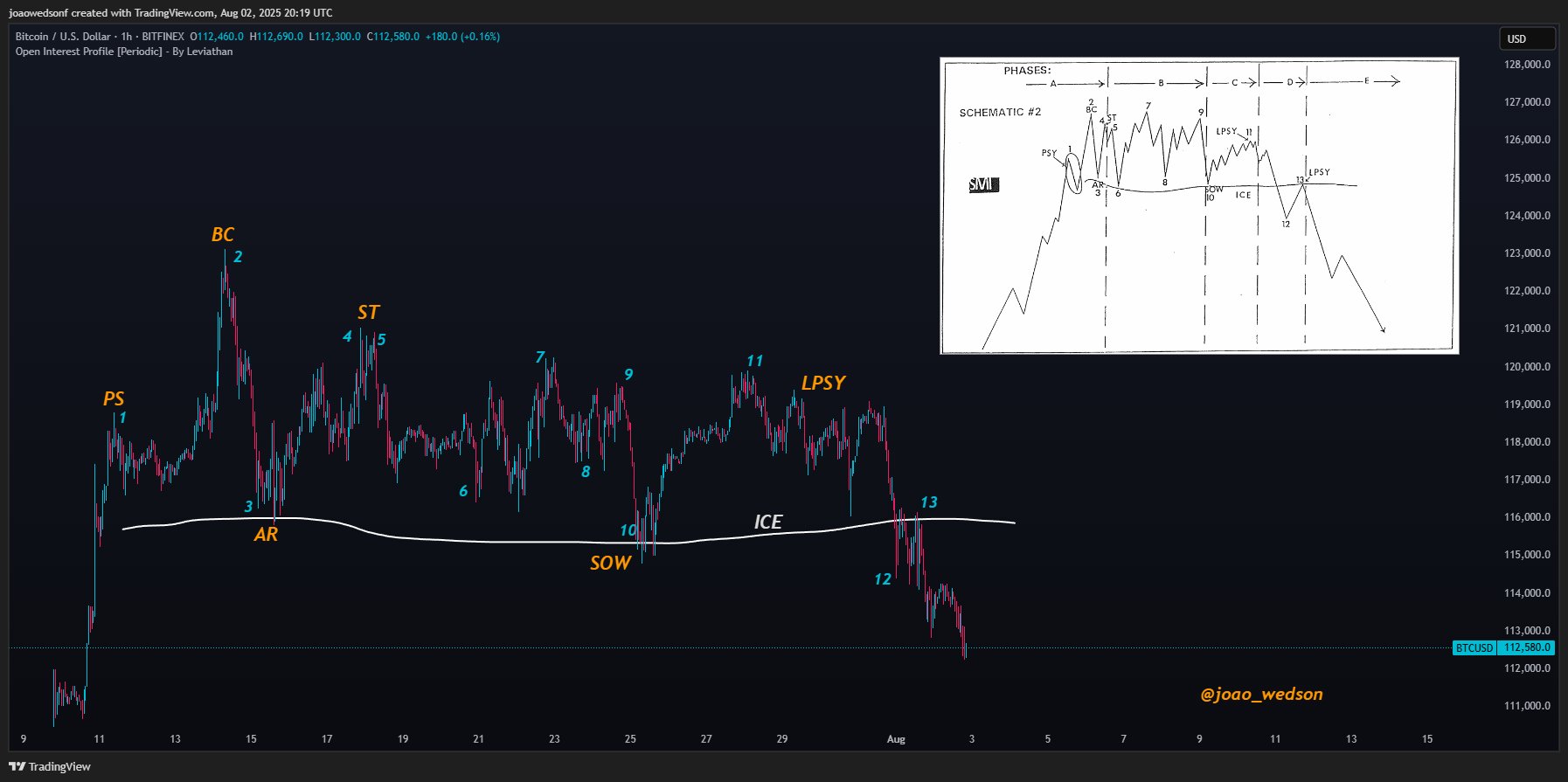Click the Open Interest Profile indicator label

coord(123,52)
